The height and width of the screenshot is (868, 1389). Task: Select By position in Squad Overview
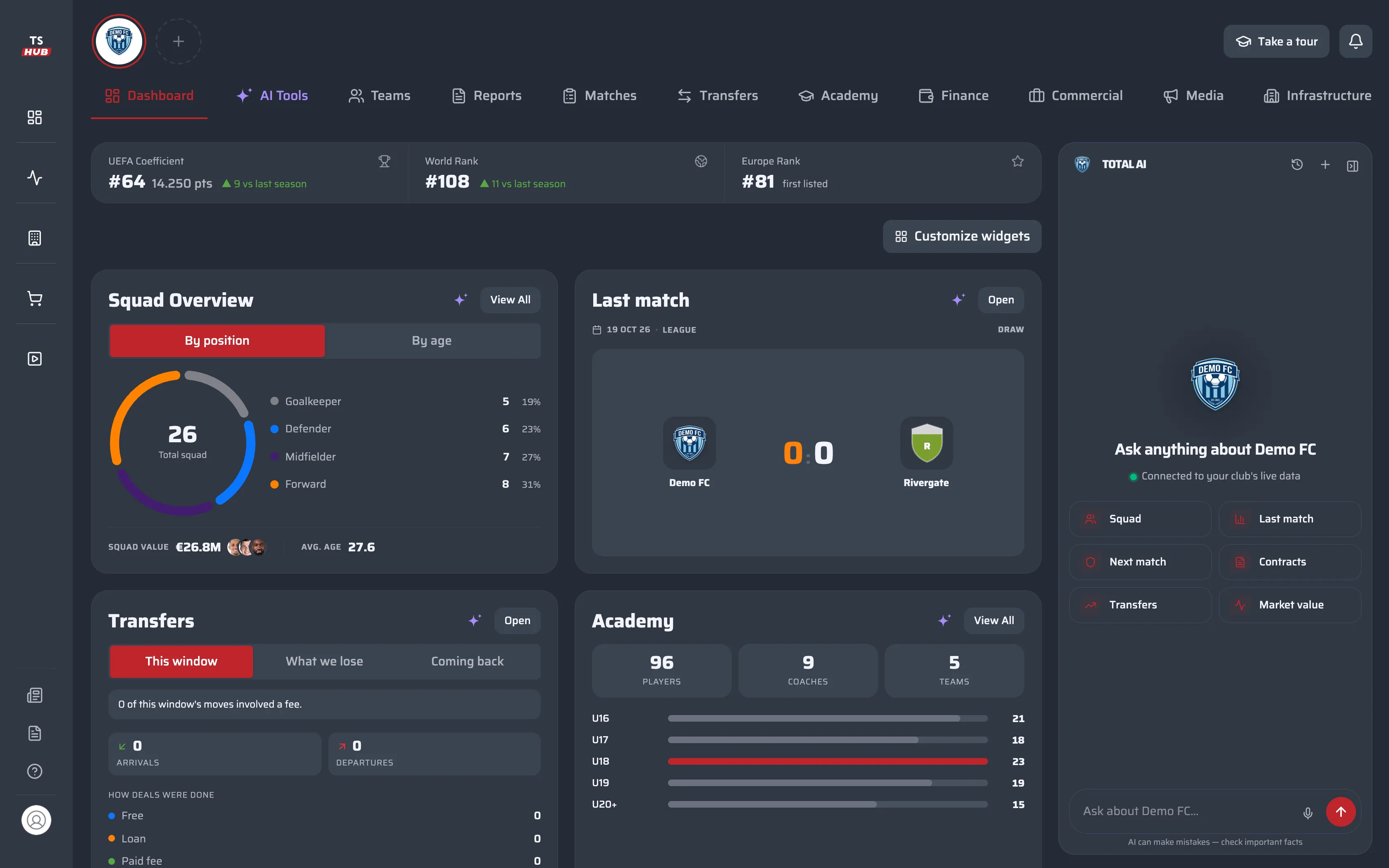[x=217, y=341]
